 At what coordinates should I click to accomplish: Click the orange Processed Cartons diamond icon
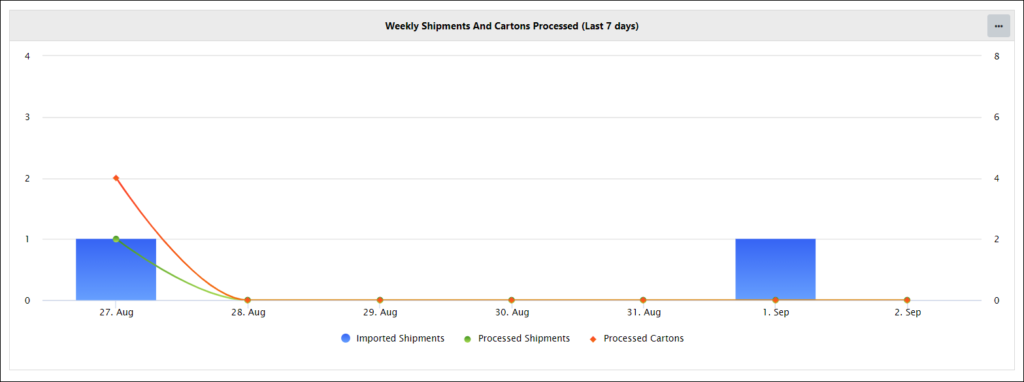593,338
